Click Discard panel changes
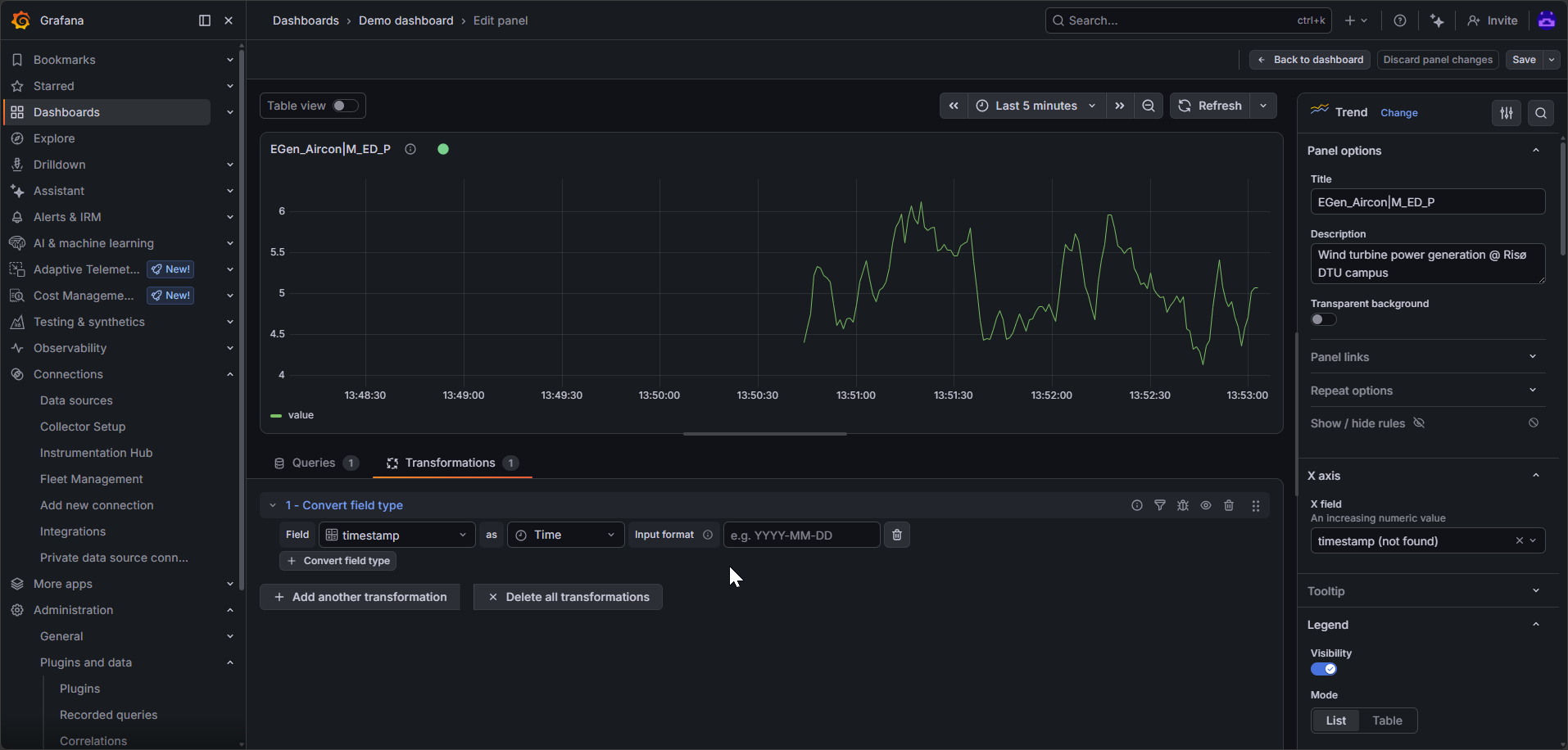 coord(1438,60)
